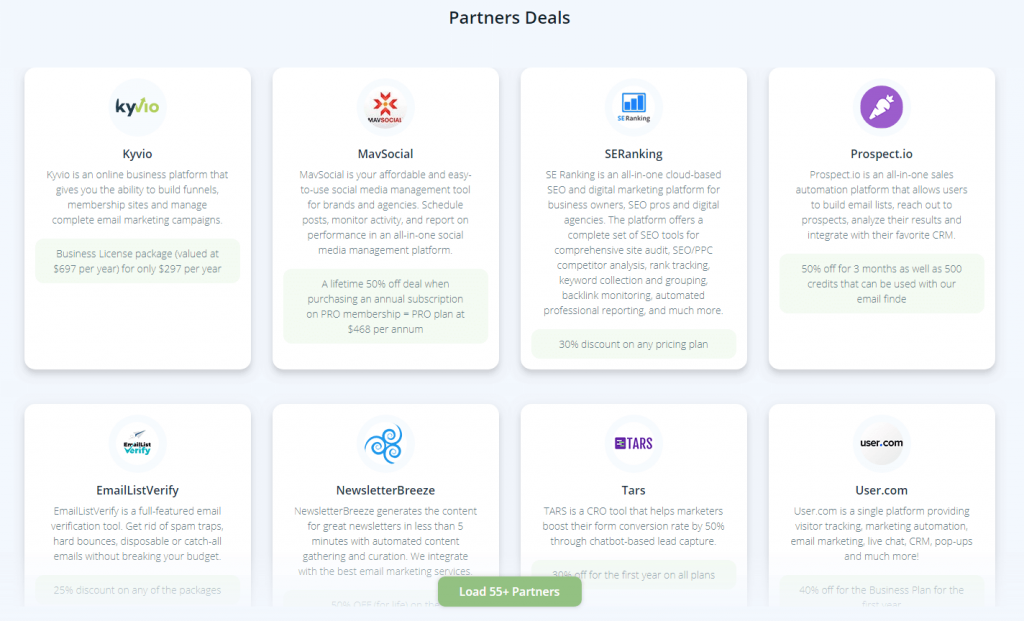Open the SE Ranking logo icon

[x=633, y=107]
